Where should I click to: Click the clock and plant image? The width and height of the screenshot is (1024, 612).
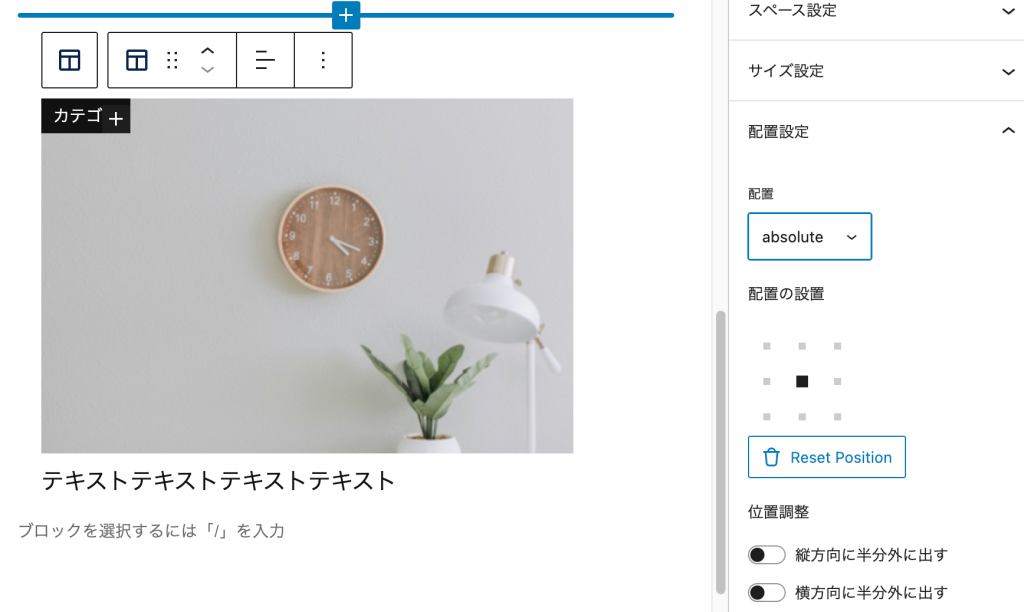pyautogui.click(x=307, y=276)
